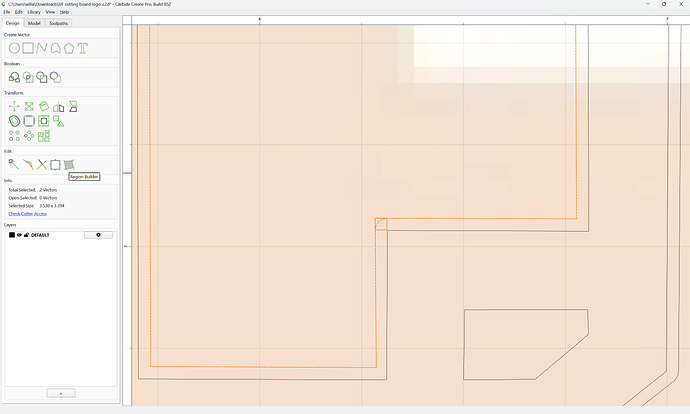Activate the Rotate transform tool
Viewport: 690px width, 414px height.
point(44,106)
